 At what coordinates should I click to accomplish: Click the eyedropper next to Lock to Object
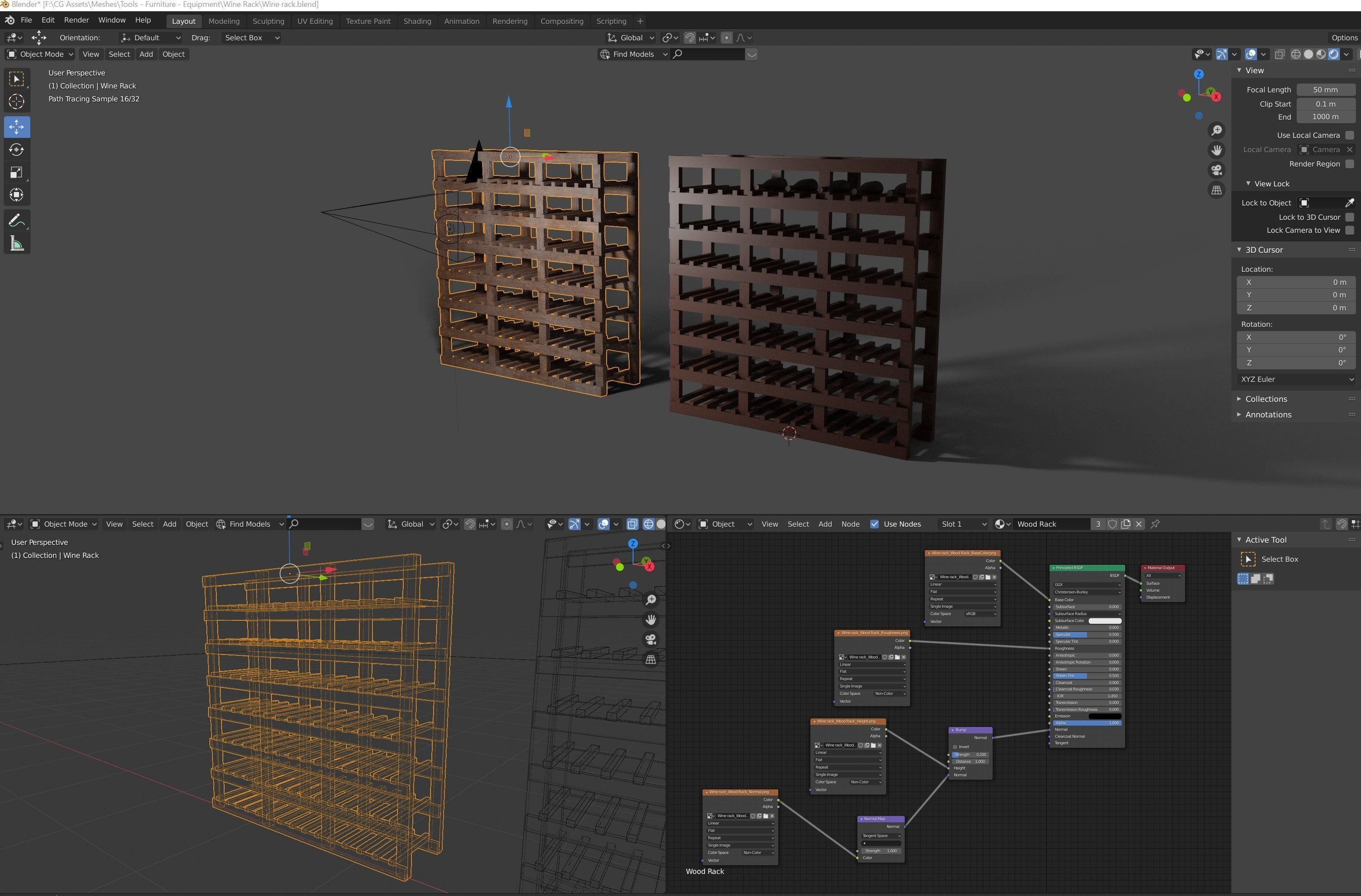pyautogui.click(x=1350, y=203)
